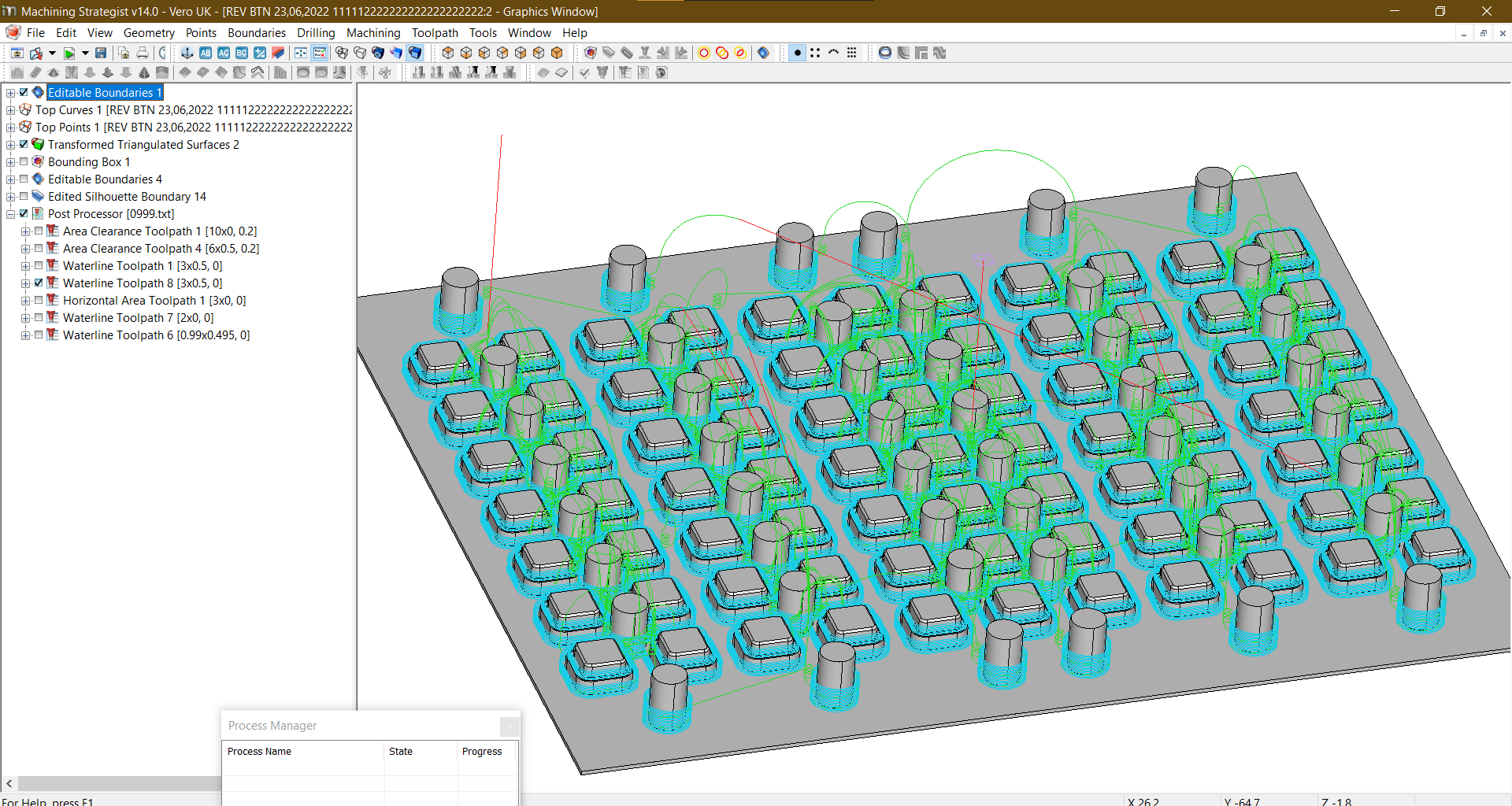
Task: Open the File menu
Action: point(35,32)
